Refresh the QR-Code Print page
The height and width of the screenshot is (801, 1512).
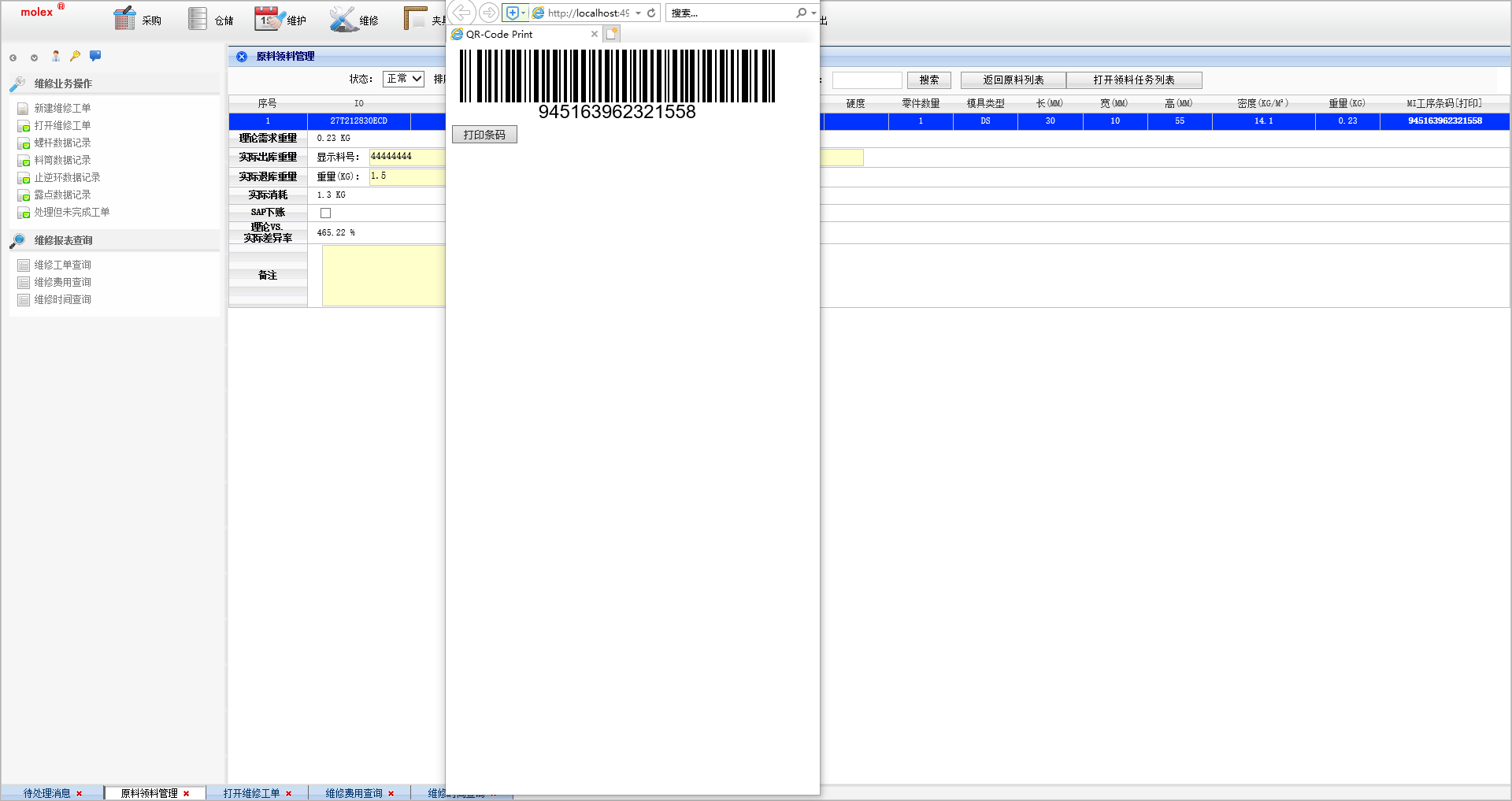[651, 13]
